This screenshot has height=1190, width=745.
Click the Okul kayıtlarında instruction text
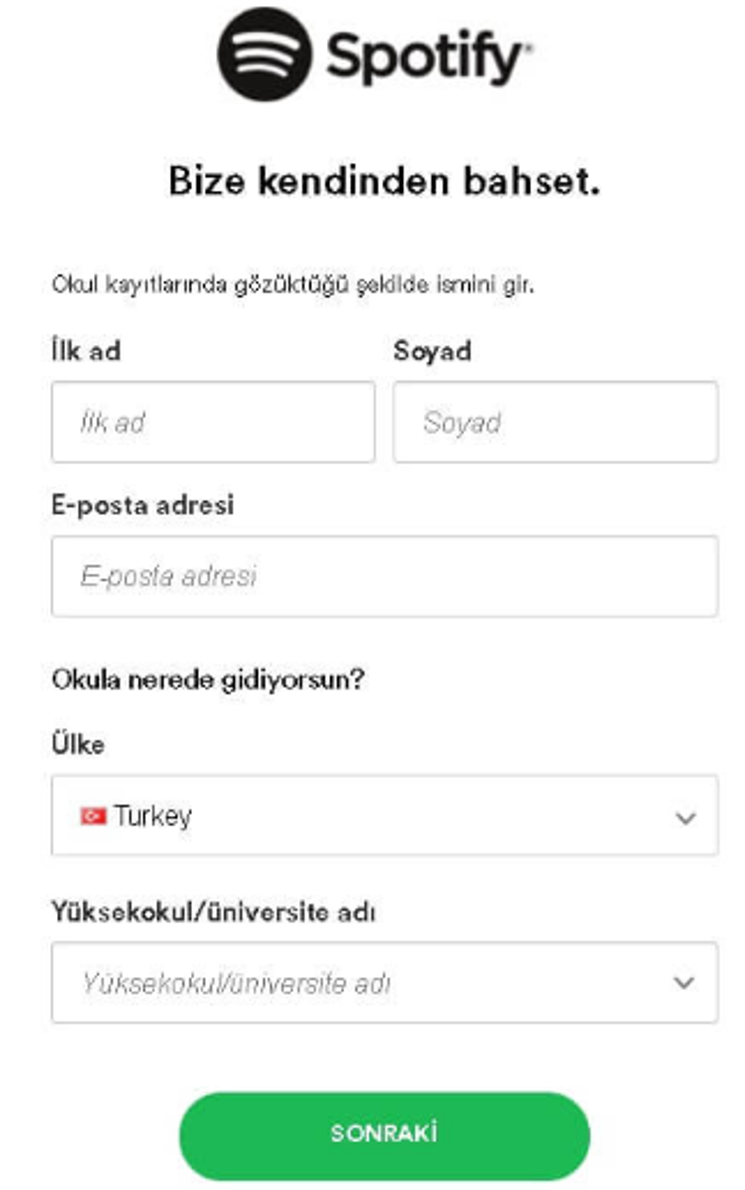[293, 285]
